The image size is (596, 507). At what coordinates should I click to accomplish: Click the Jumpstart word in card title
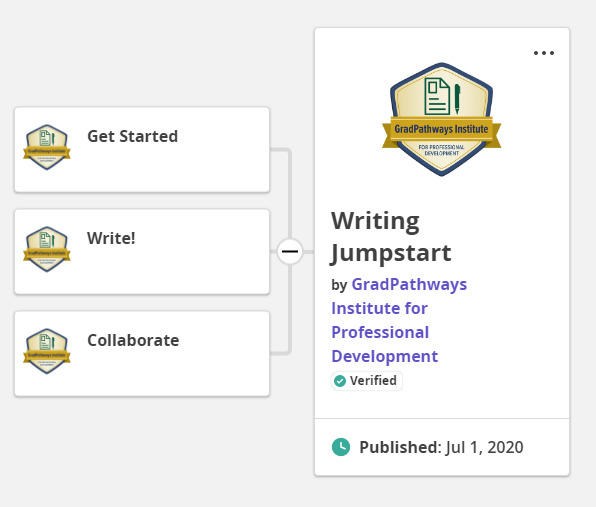pos(391,253)
